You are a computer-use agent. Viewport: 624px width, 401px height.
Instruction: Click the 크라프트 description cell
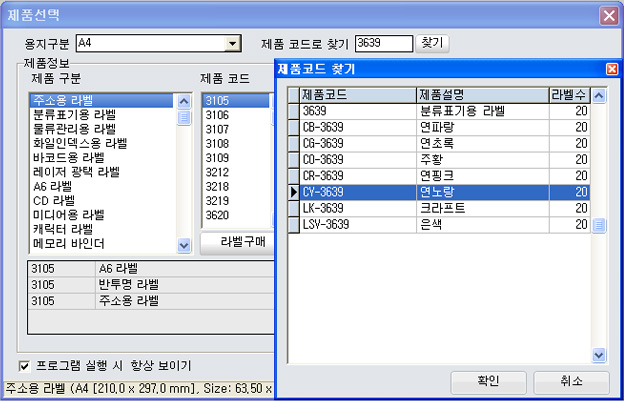[x=483, y=208]
